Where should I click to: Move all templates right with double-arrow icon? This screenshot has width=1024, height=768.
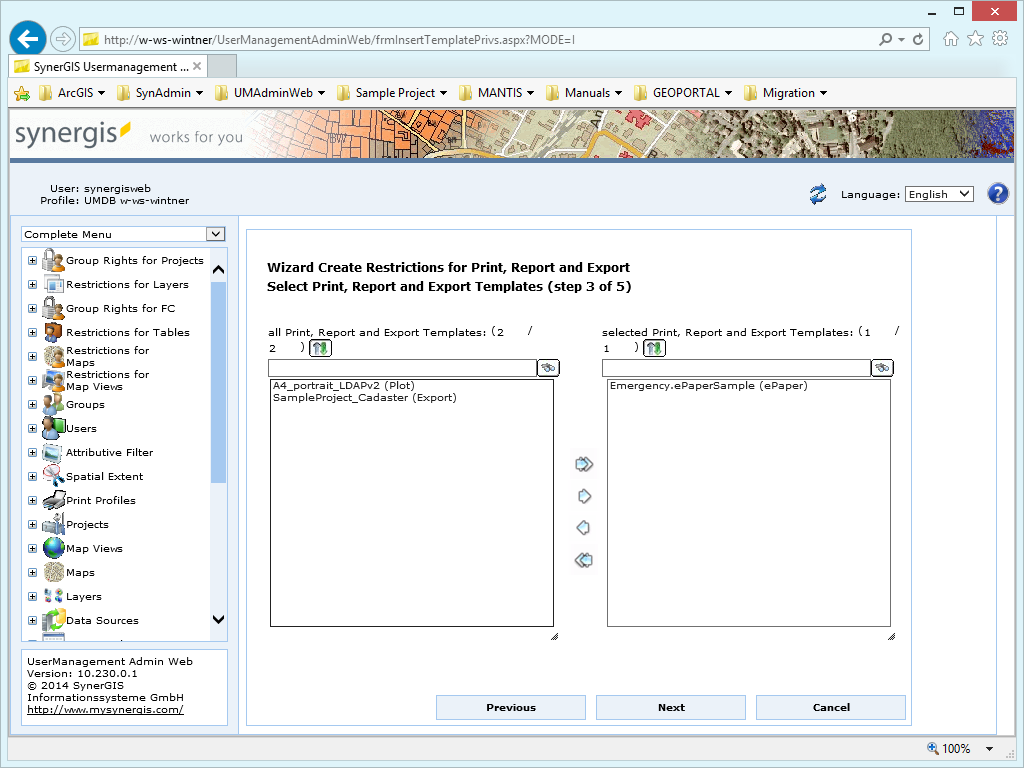click(584, 463)
